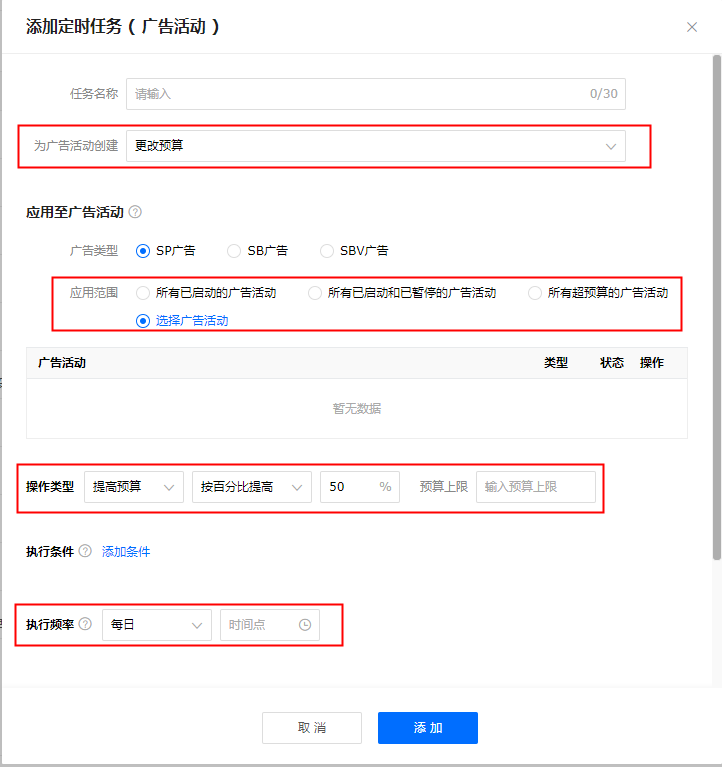Expand the 每日 frequency dropdown

(156, 625)
